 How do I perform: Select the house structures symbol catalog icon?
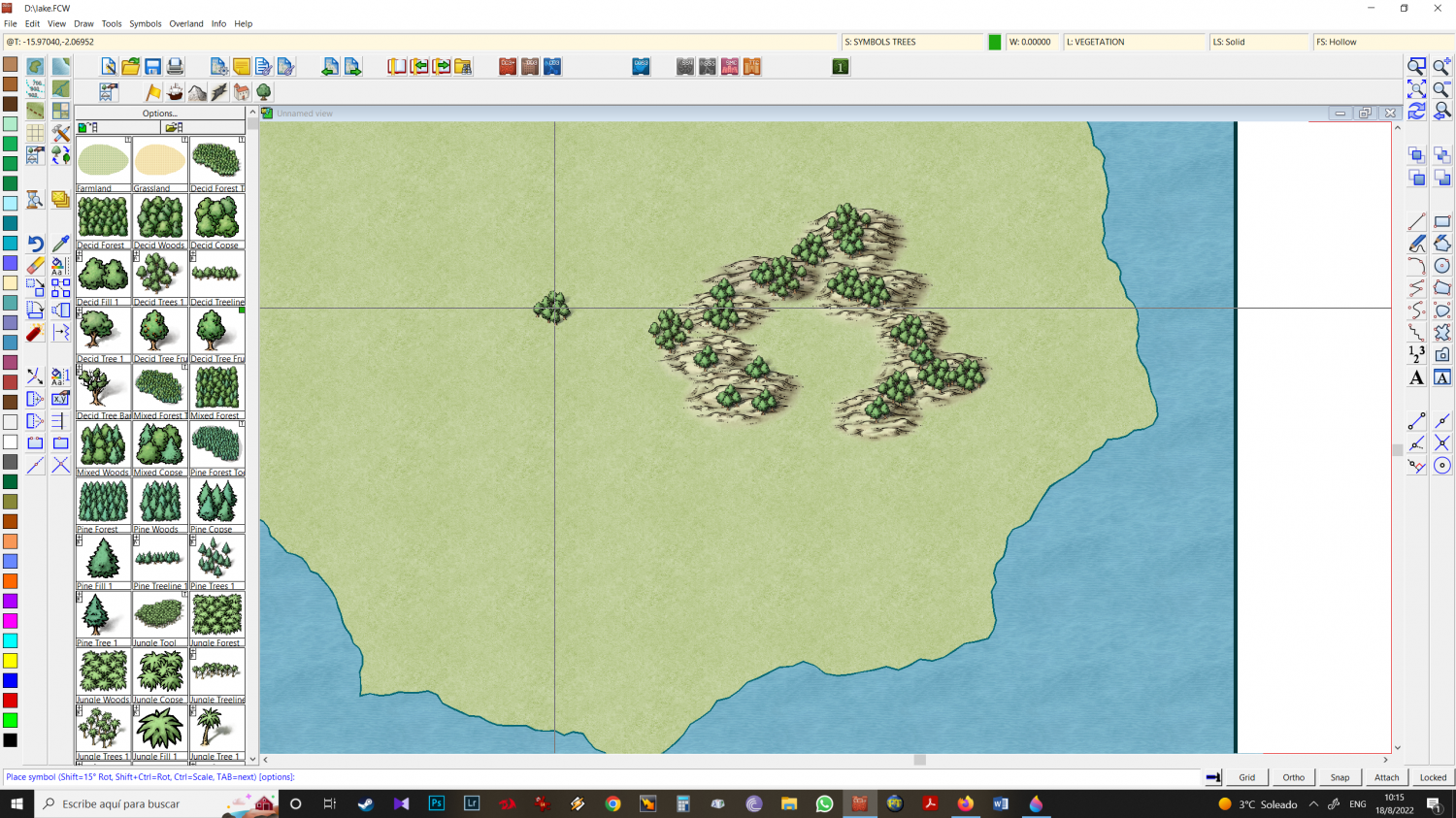[242, 92]
